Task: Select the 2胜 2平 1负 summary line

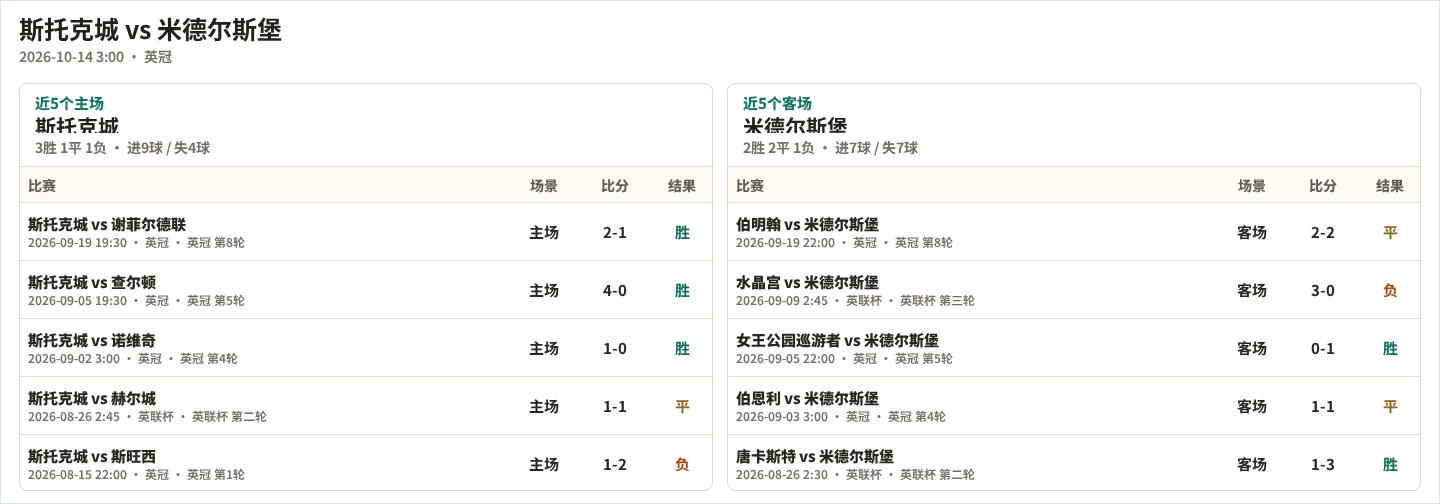Action: coord(830,148)
